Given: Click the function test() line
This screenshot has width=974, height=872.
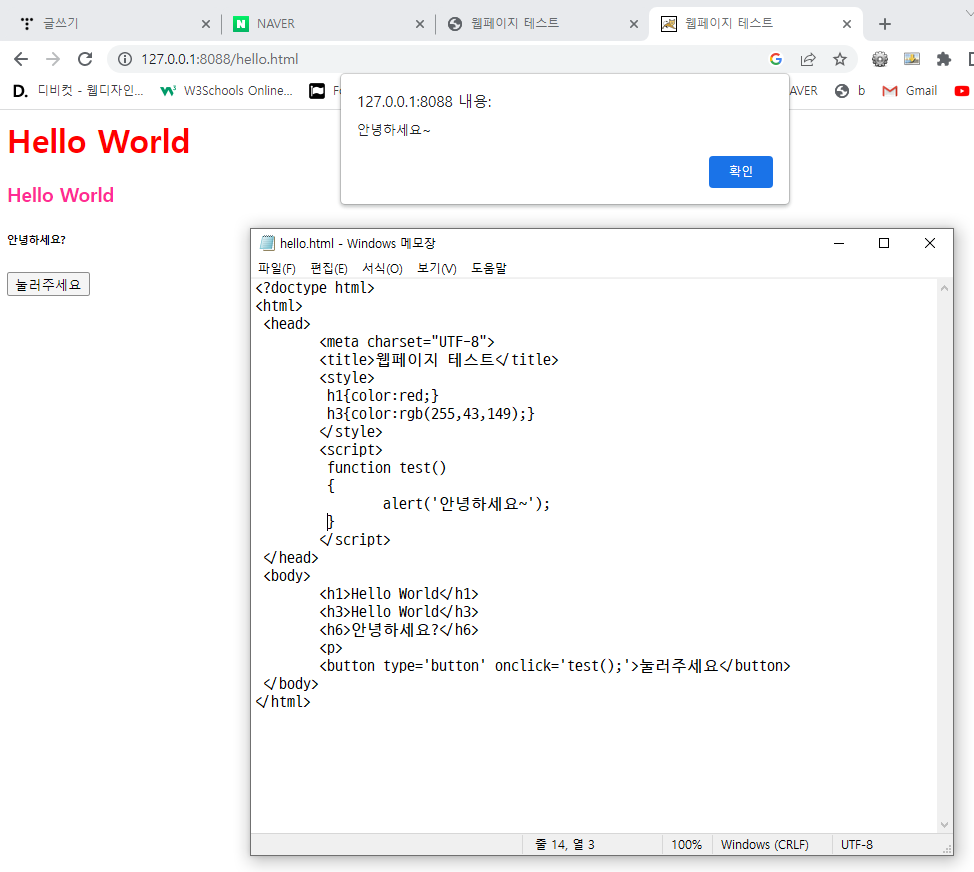Looking at the screenshot, I should [x=386, y=468].
